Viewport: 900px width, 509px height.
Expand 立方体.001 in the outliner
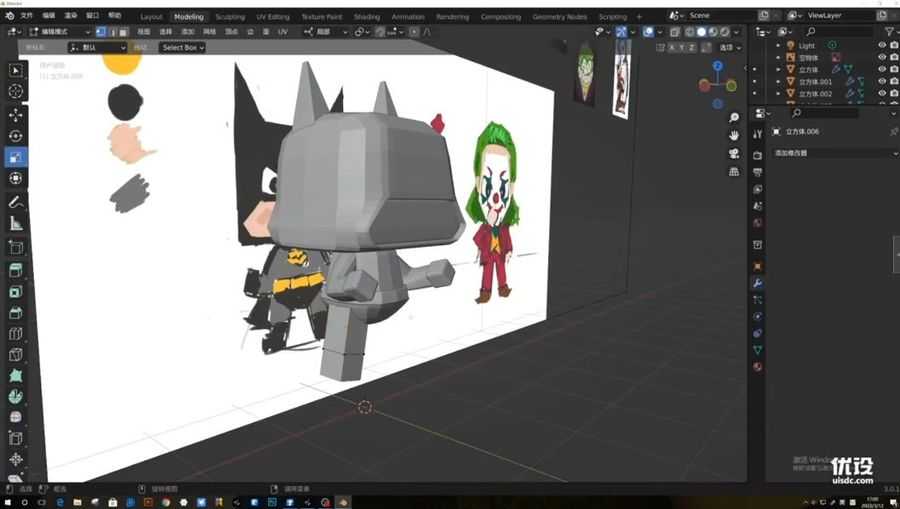778,81
